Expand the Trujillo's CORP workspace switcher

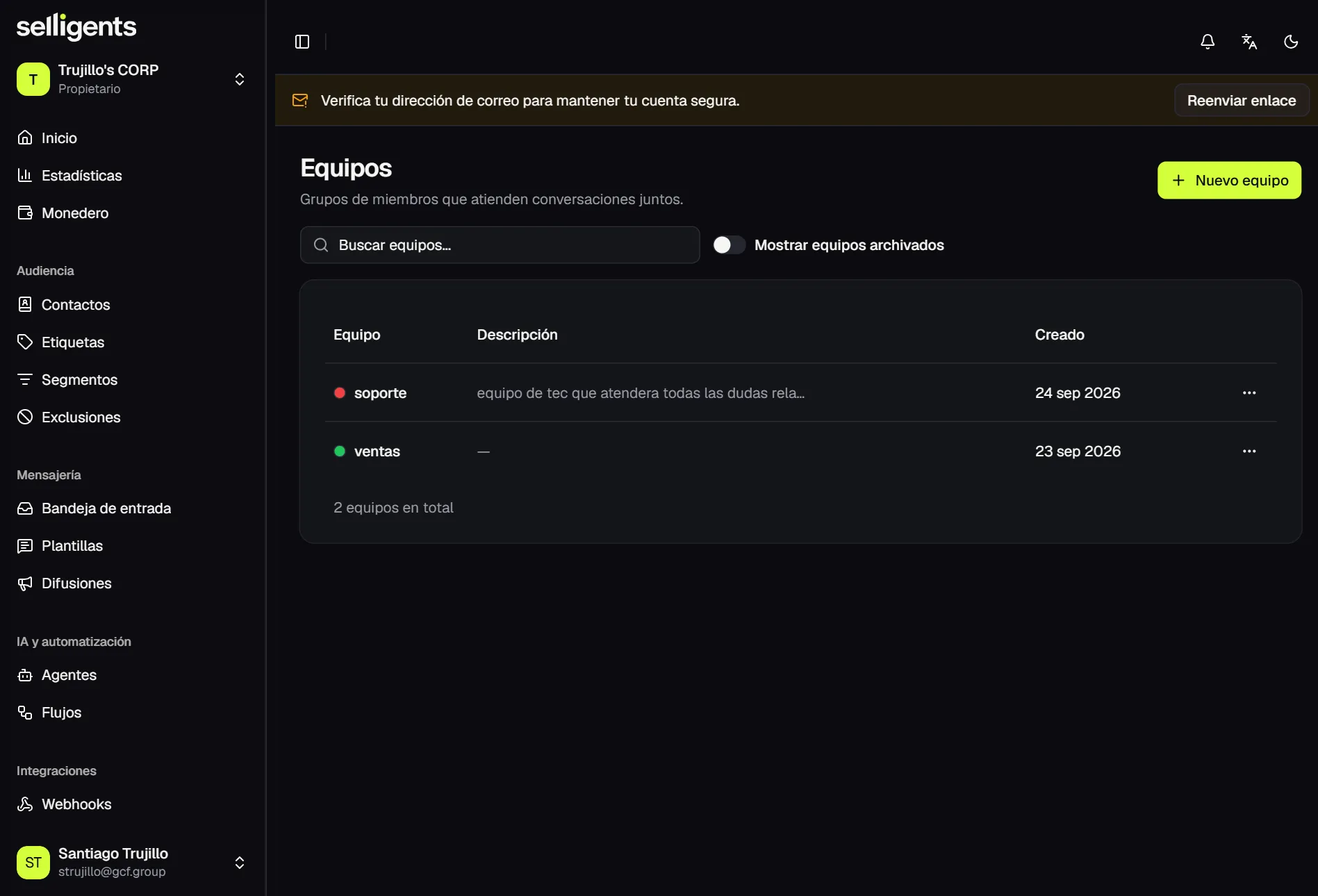(240, 79)
